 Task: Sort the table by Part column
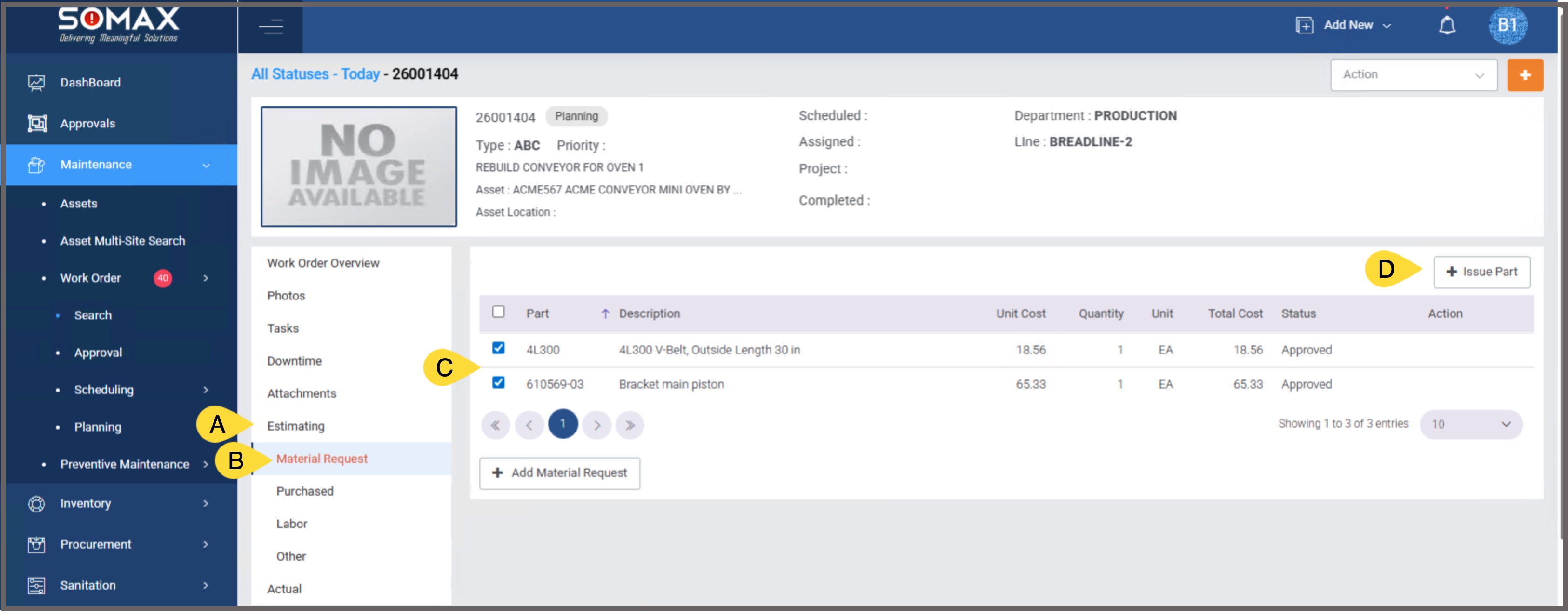pyautogui.click(x=537, y=314)
